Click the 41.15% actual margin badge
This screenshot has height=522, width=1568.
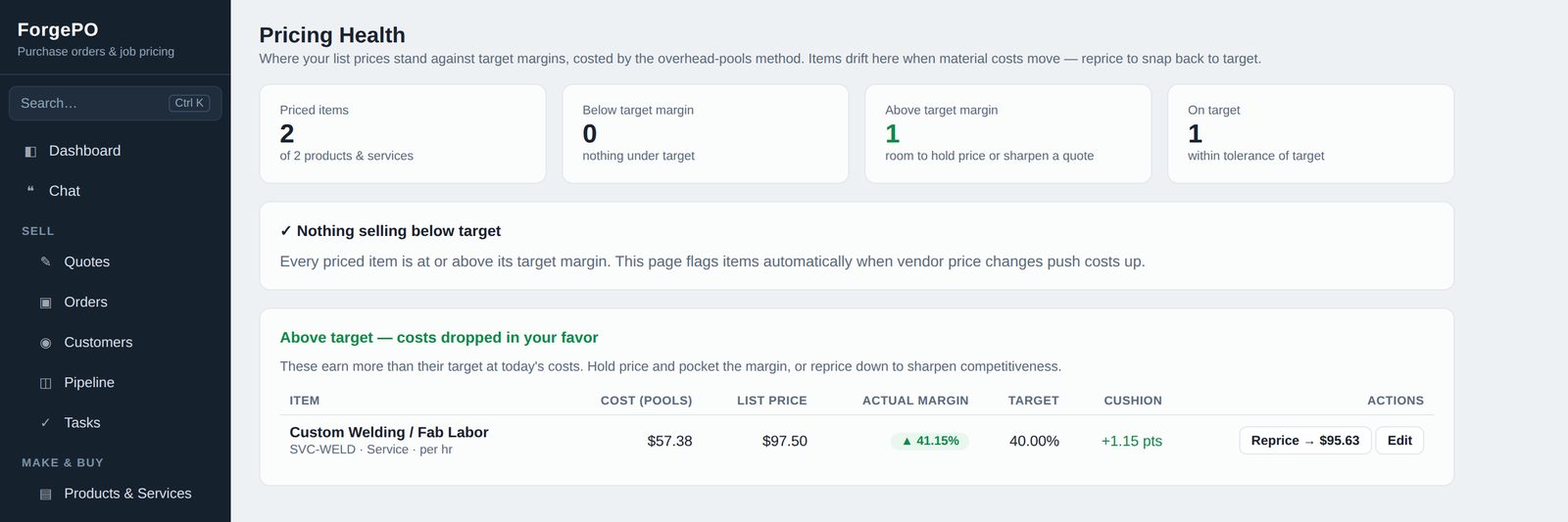click(930, 441)
